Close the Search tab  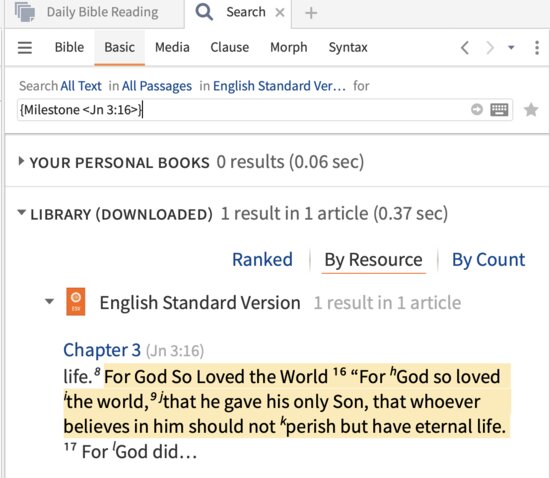tap(280, 13)
